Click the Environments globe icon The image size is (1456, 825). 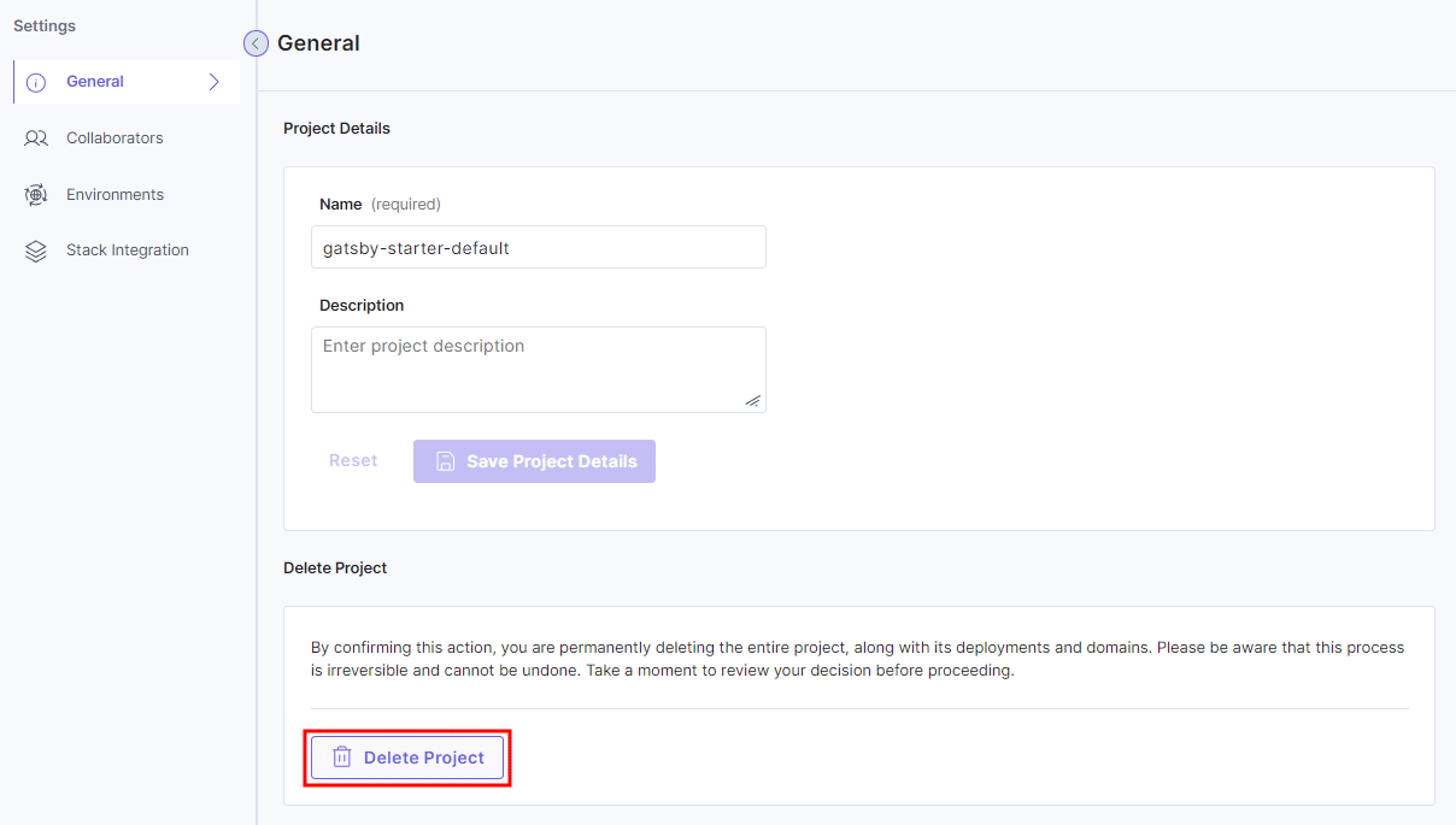tap(36, 195)
